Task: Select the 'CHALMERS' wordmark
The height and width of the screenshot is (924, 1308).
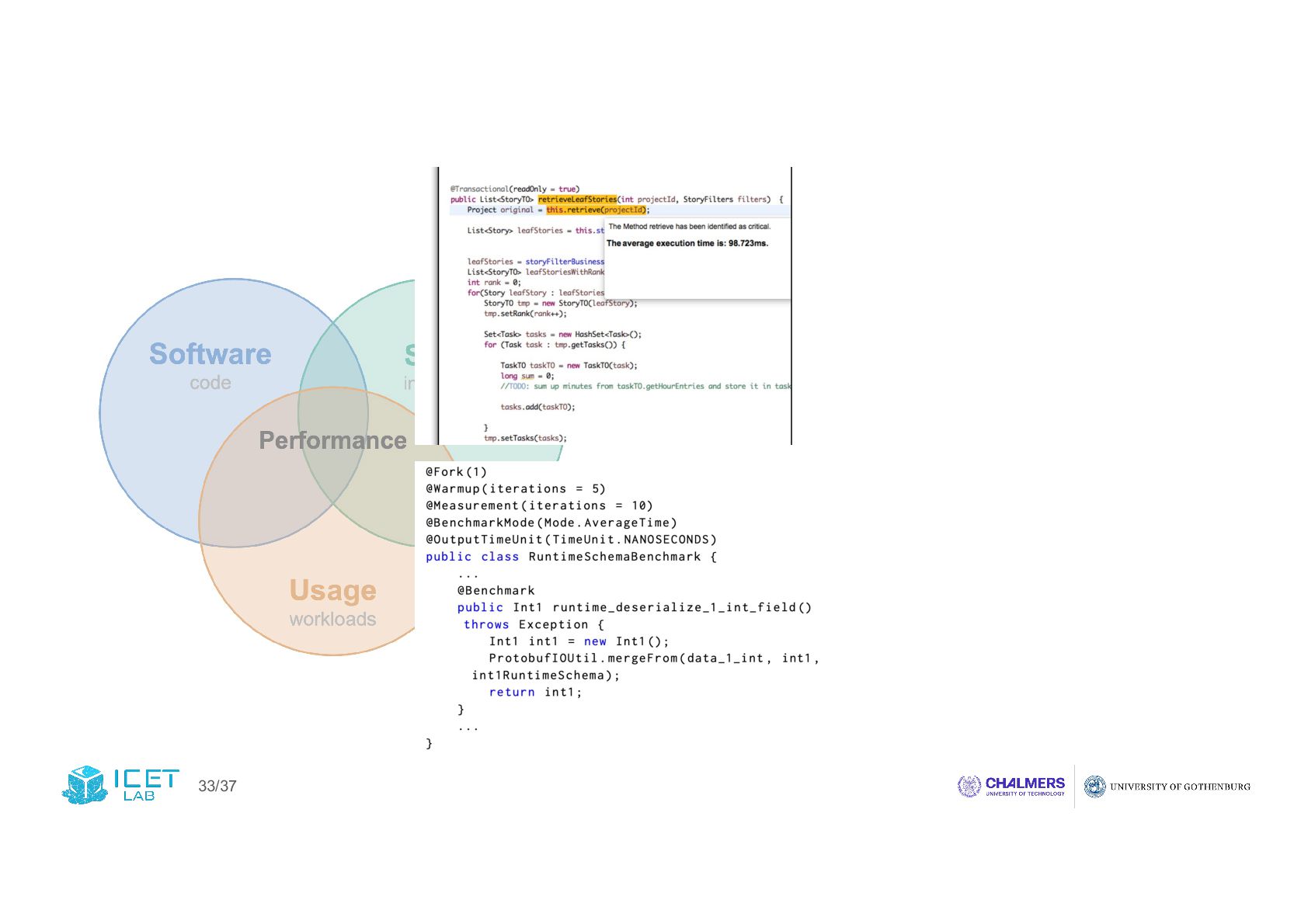Action: 1025,783
